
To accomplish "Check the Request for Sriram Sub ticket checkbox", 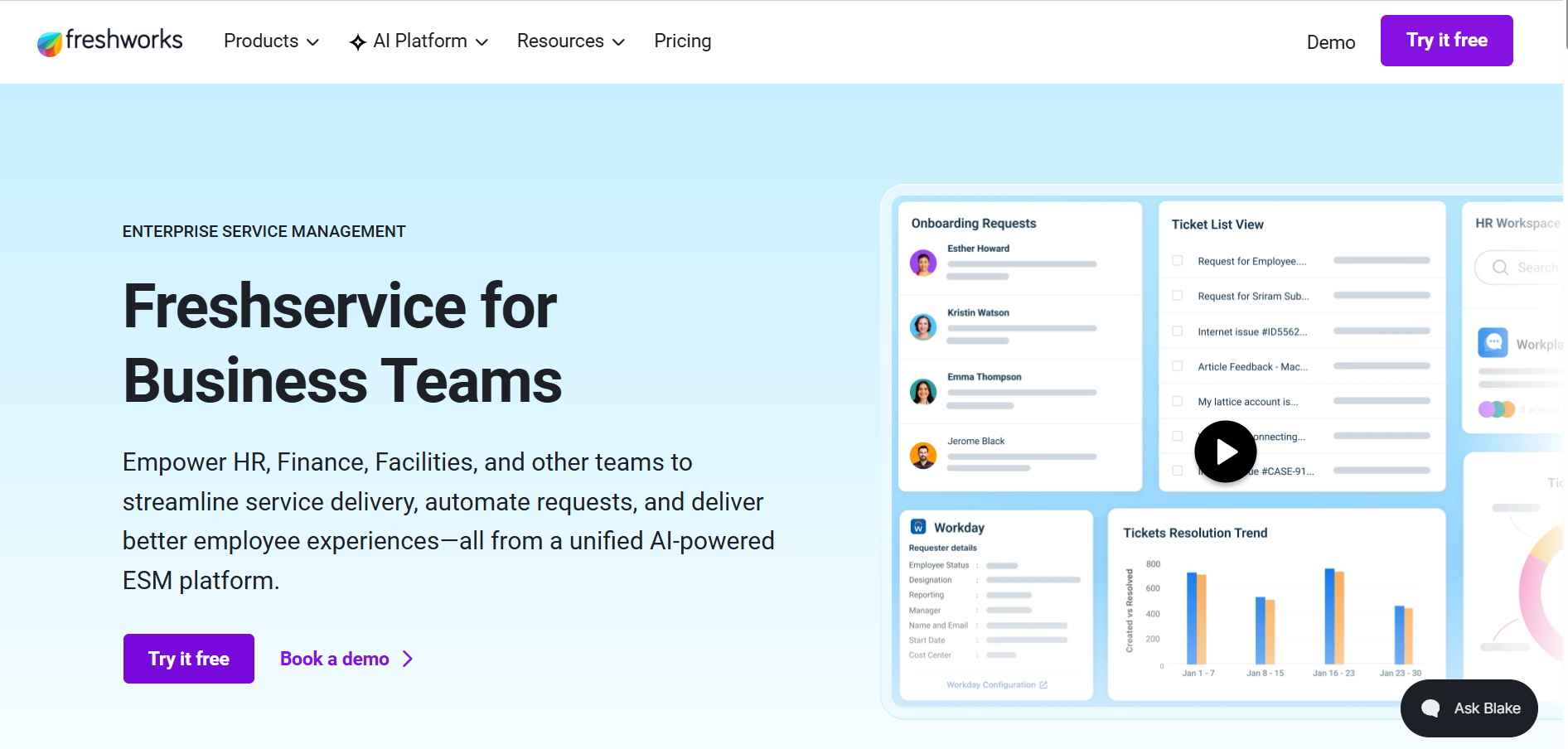I will [x=1177, y=296].
